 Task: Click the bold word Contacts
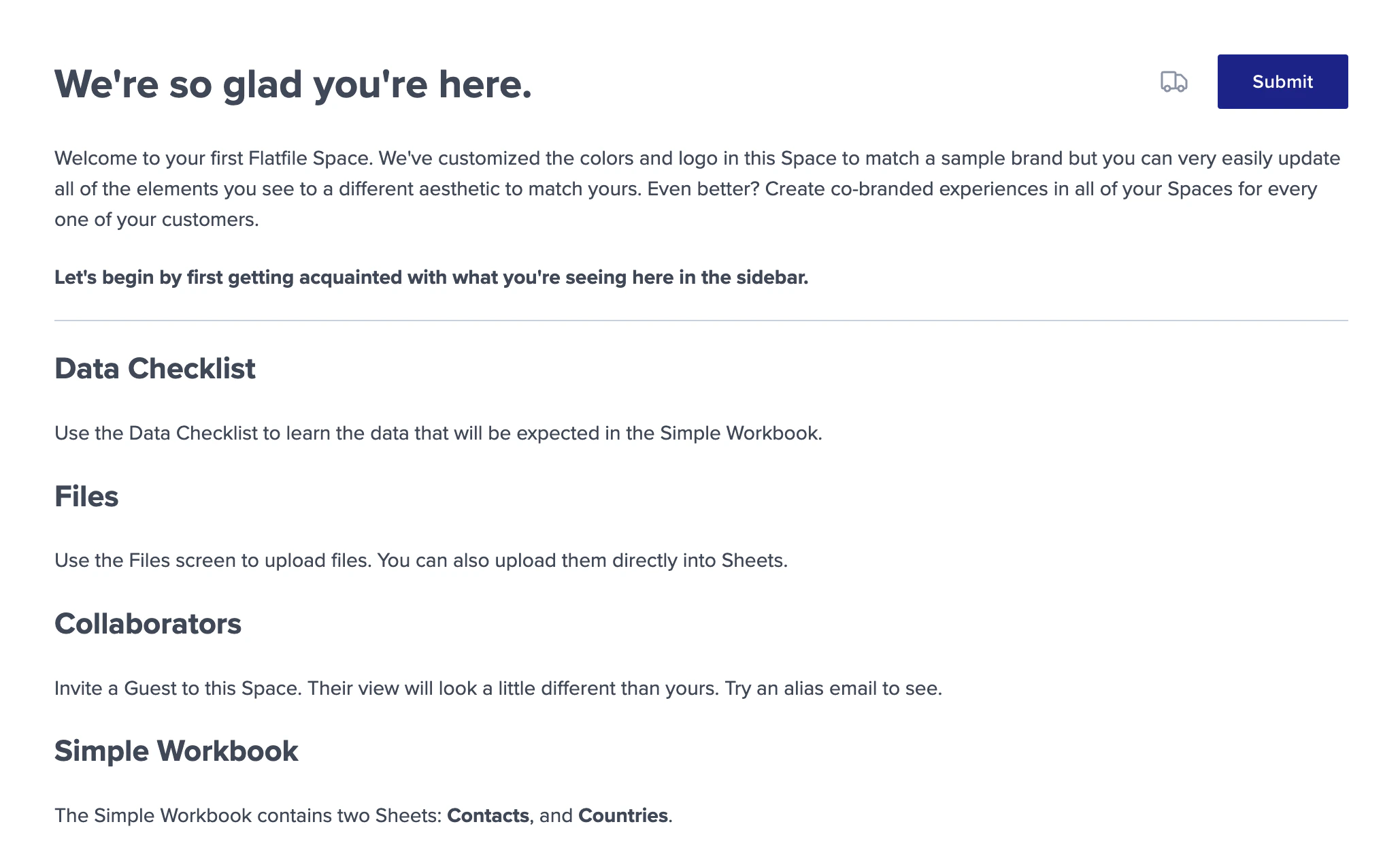tap(488, 815)
